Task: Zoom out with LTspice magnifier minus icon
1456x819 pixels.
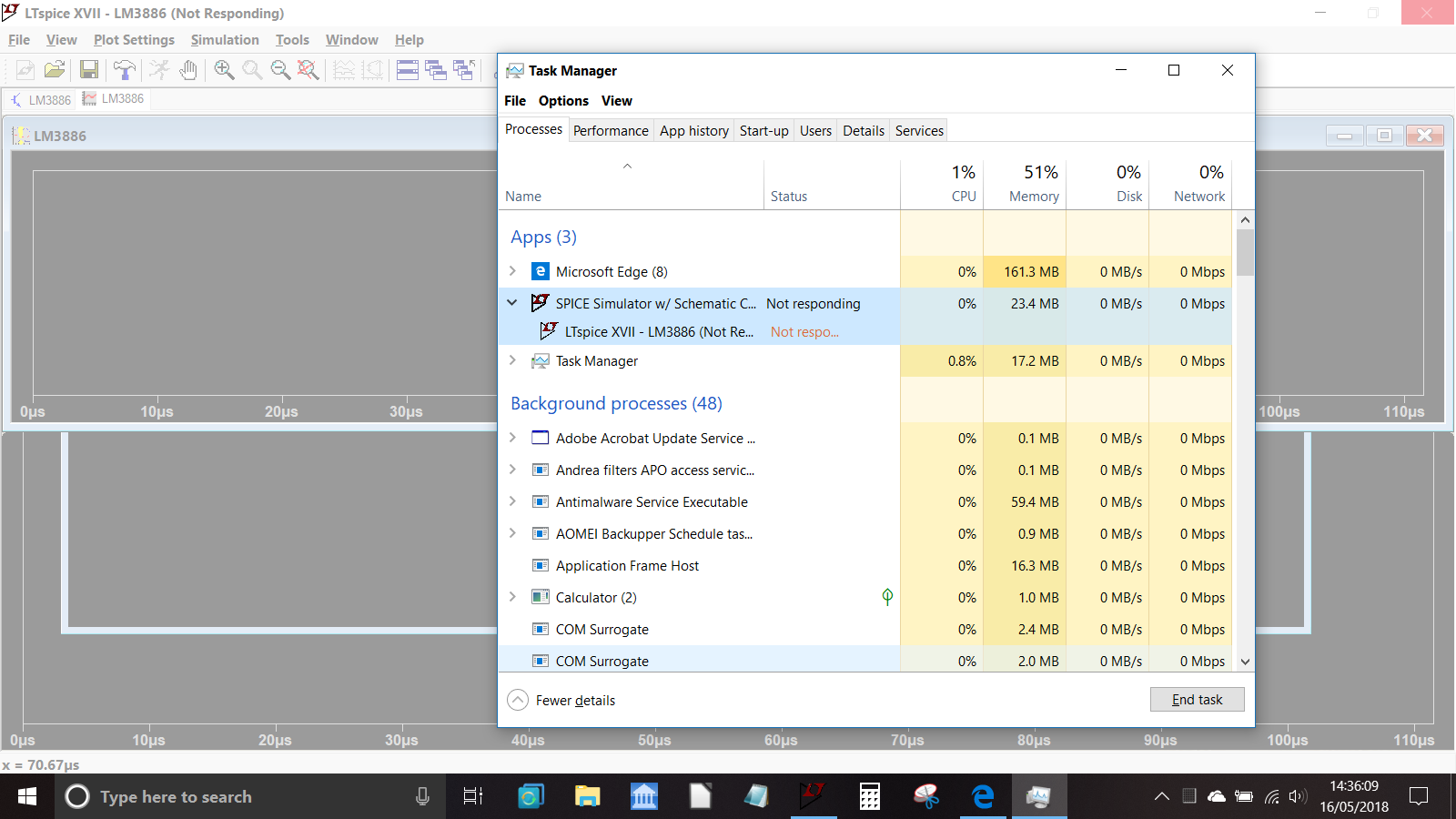Action: pos(280,70)
